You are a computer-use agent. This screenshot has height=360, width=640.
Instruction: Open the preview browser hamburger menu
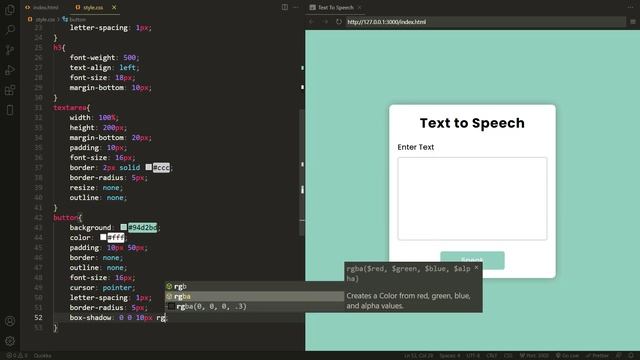click(x=633, y=22)
